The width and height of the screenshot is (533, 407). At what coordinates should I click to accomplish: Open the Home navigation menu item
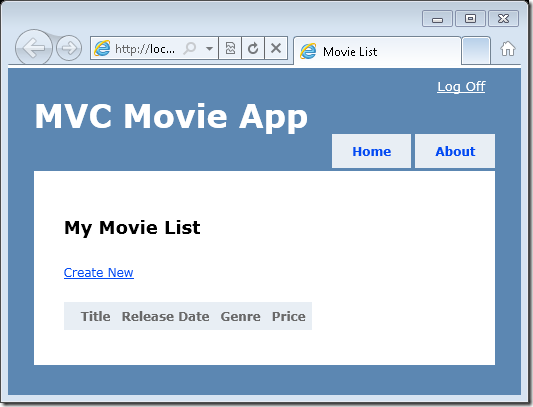[372, 151]
